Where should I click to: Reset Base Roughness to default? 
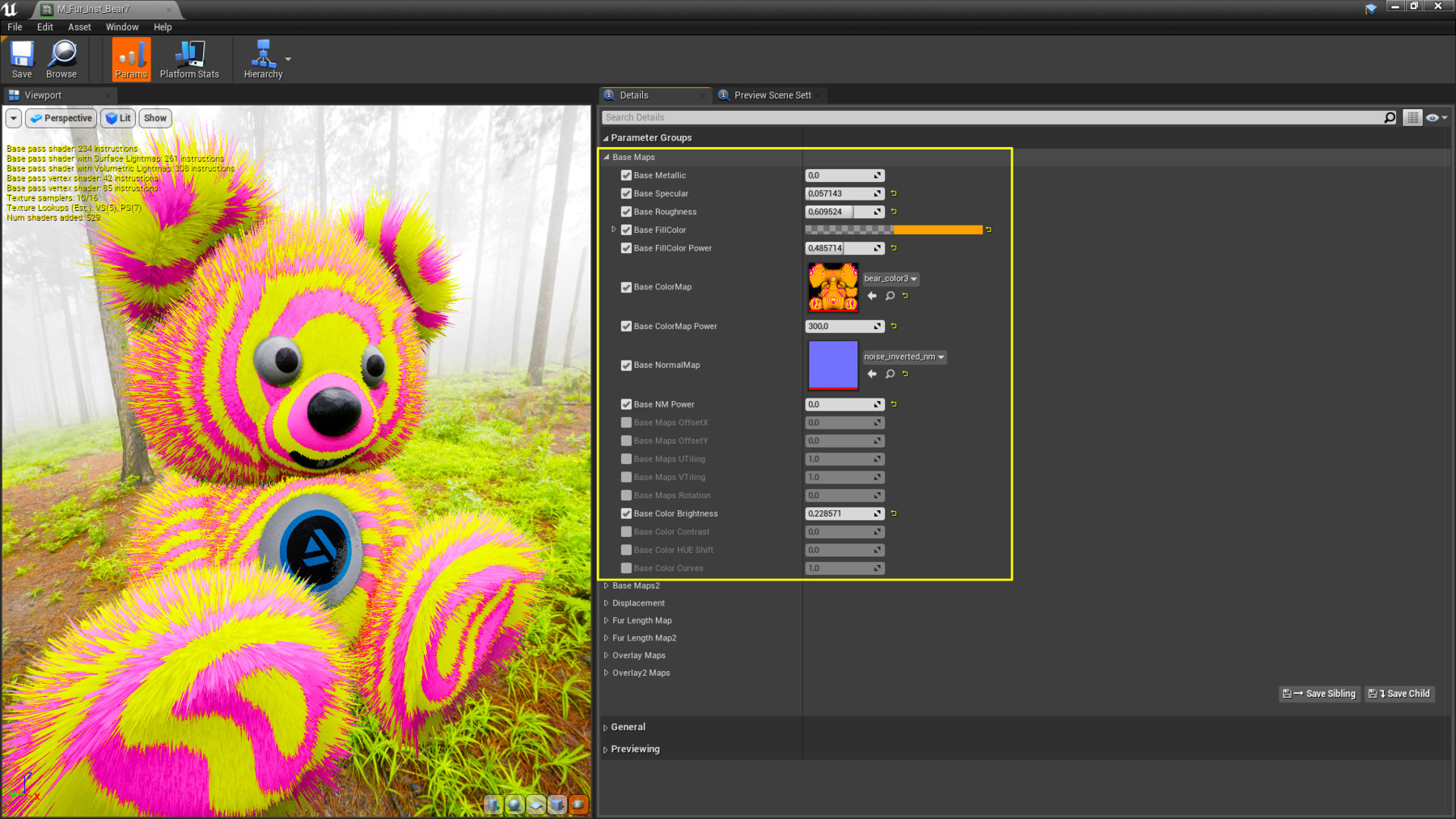(894, 212)
